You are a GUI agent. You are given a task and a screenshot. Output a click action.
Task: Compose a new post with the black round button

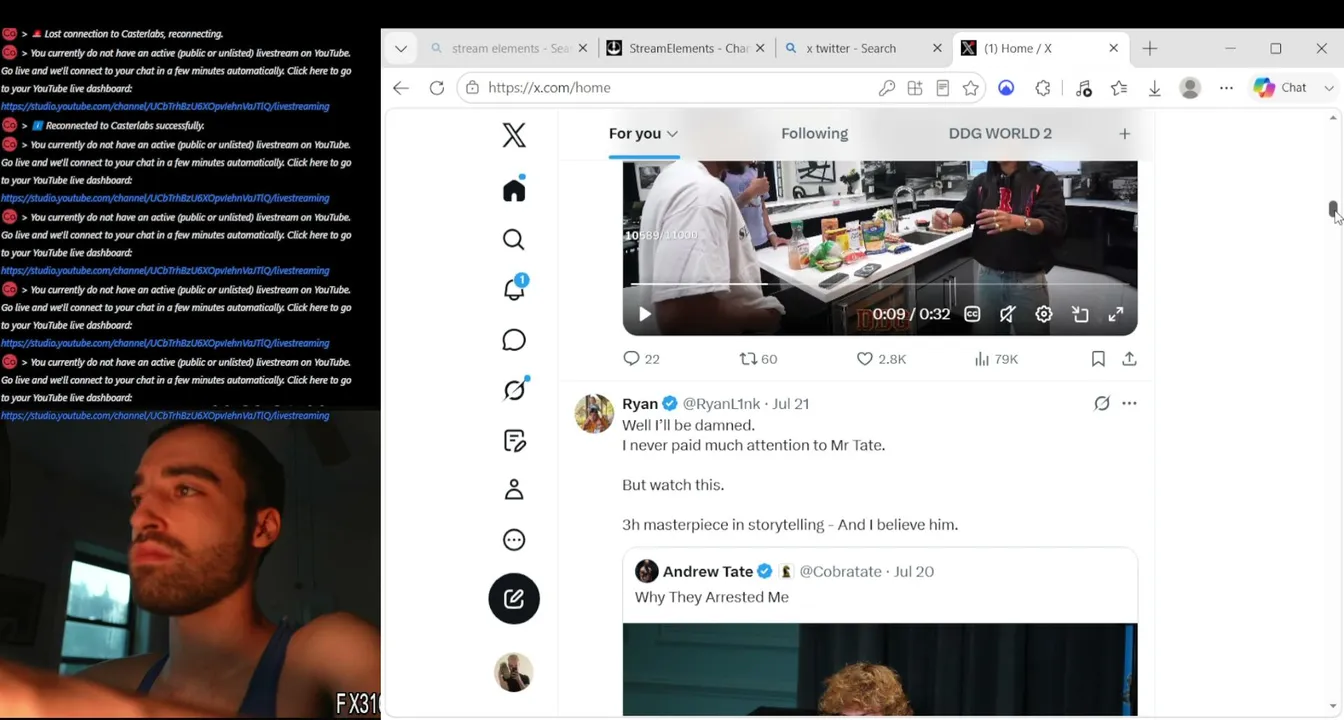[514, 598]
